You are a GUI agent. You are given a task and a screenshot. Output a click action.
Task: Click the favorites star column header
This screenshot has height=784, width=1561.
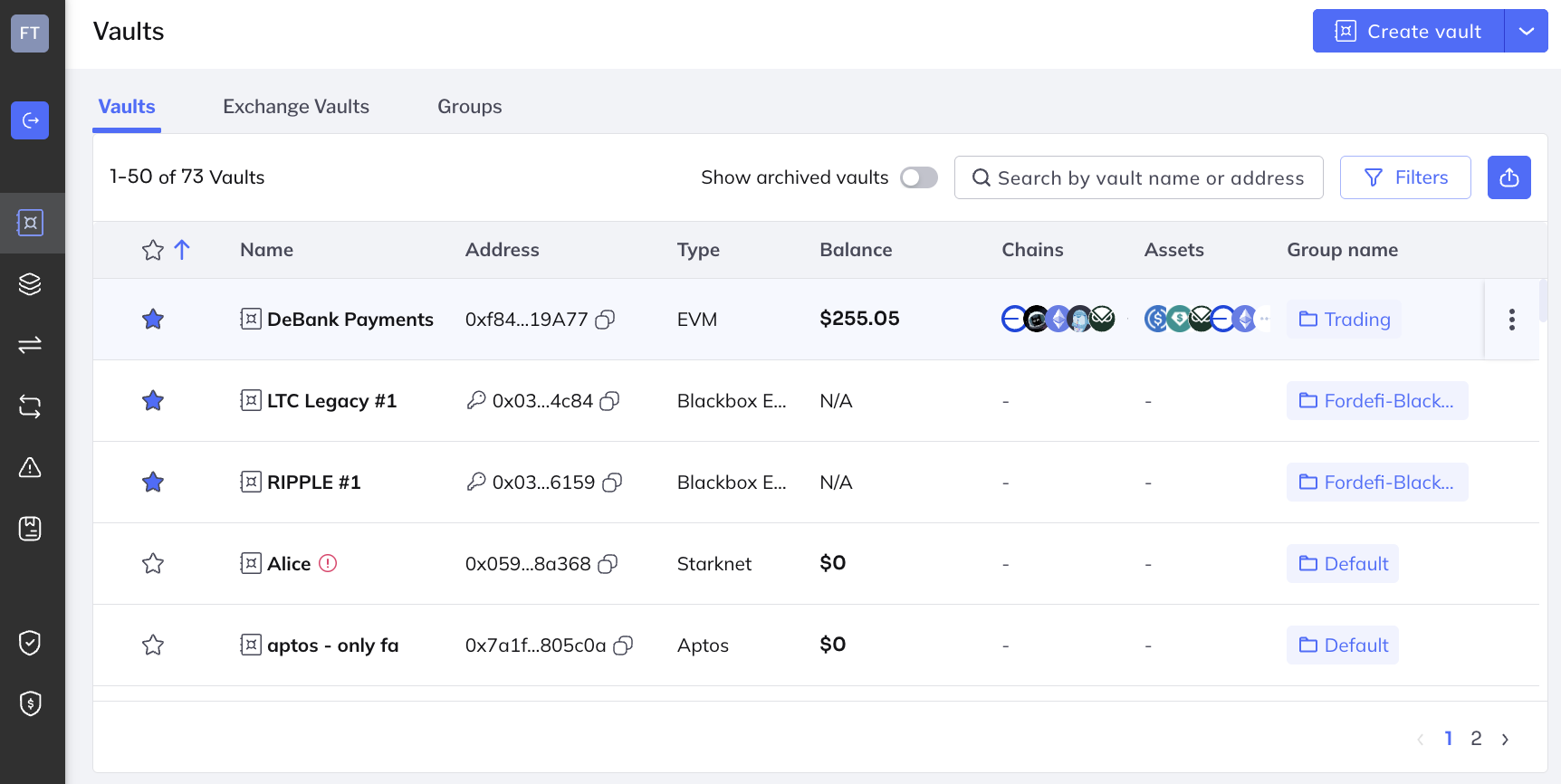pos(153,250)
